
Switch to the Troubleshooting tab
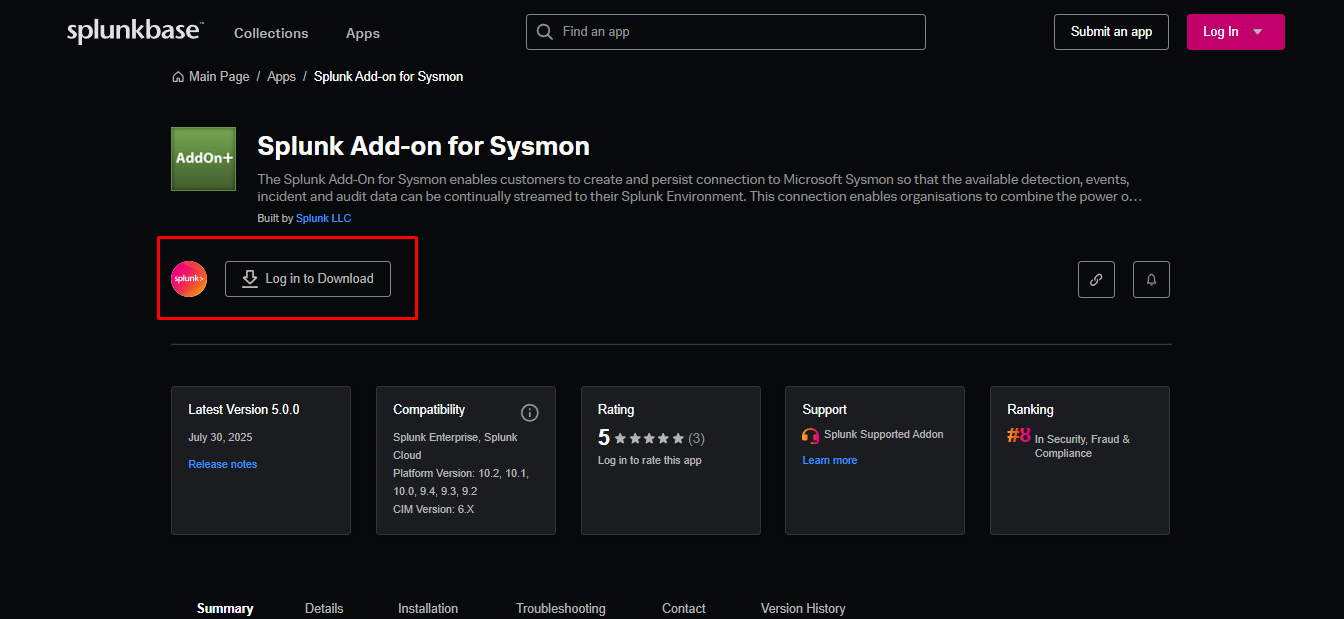point(560,608)
